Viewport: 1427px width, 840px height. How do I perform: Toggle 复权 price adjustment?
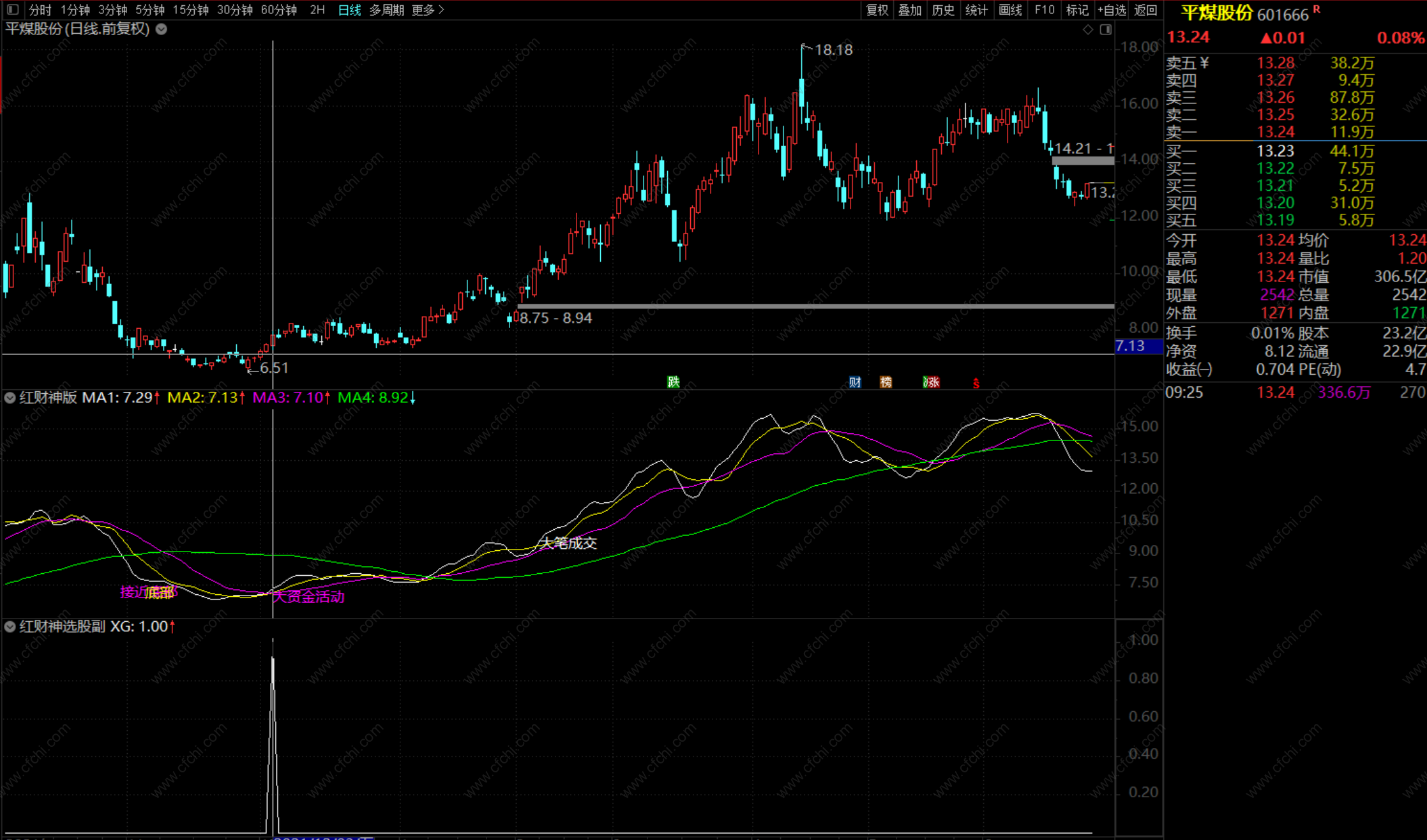(x=877, y=10)
